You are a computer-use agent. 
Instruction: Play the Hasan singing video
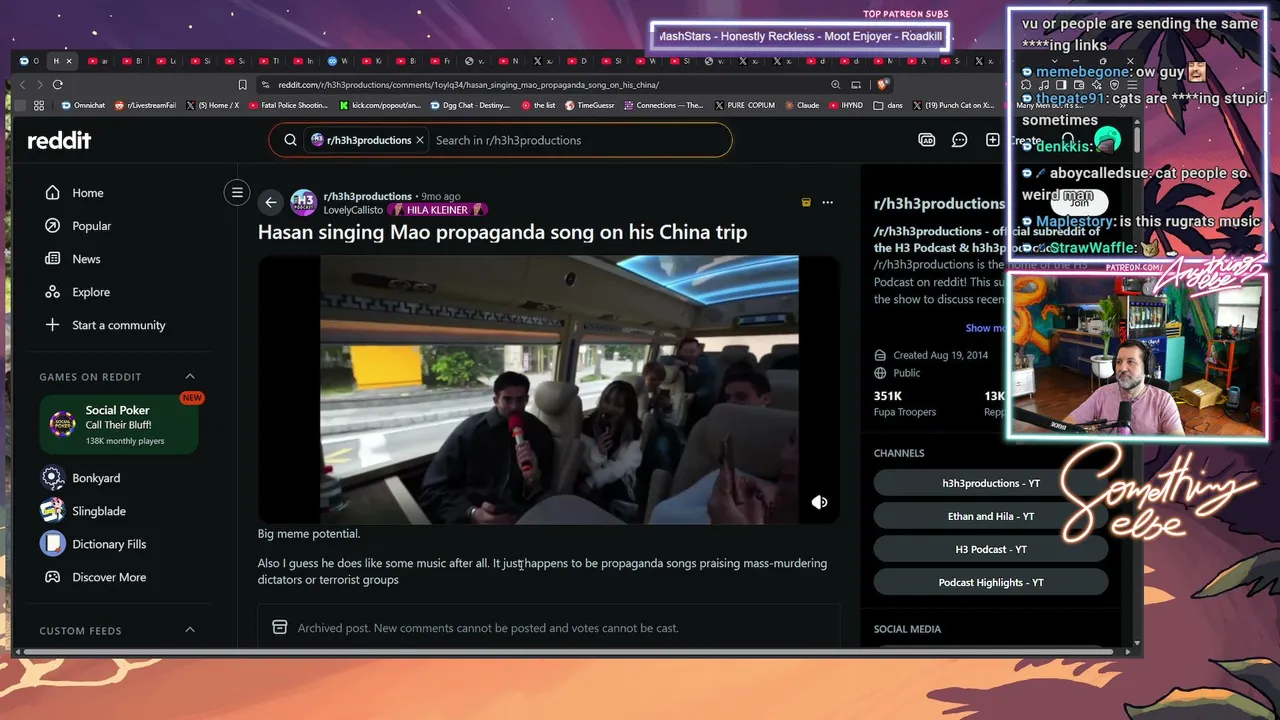(x=549, y=390)
